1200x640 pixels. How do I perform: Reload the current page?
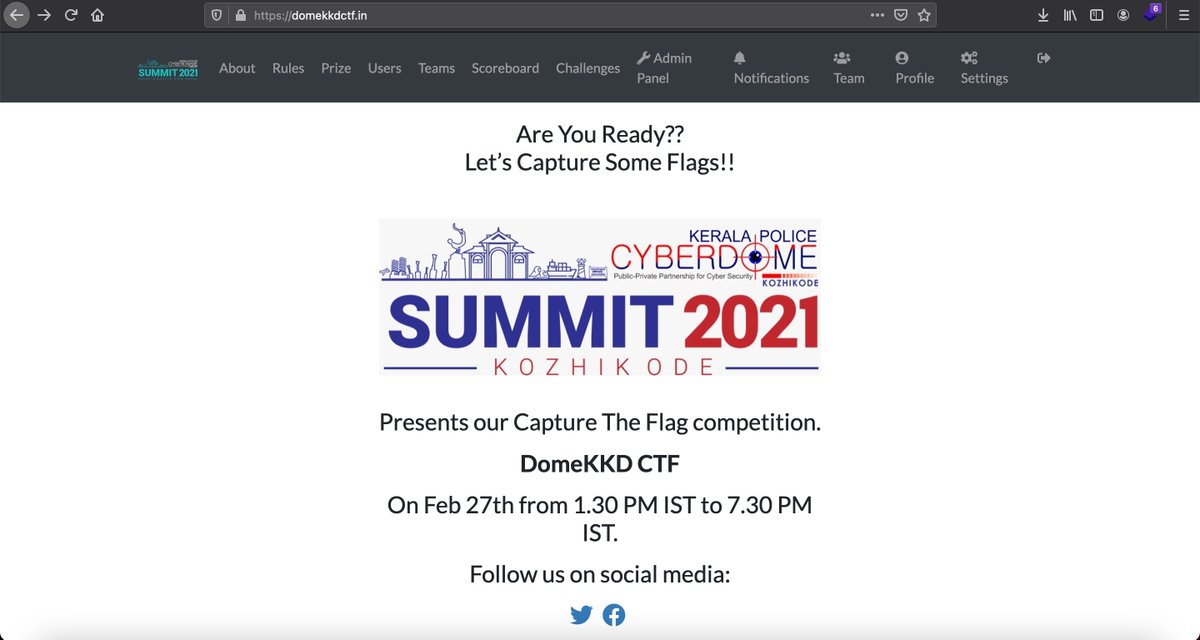click(71, 15)
